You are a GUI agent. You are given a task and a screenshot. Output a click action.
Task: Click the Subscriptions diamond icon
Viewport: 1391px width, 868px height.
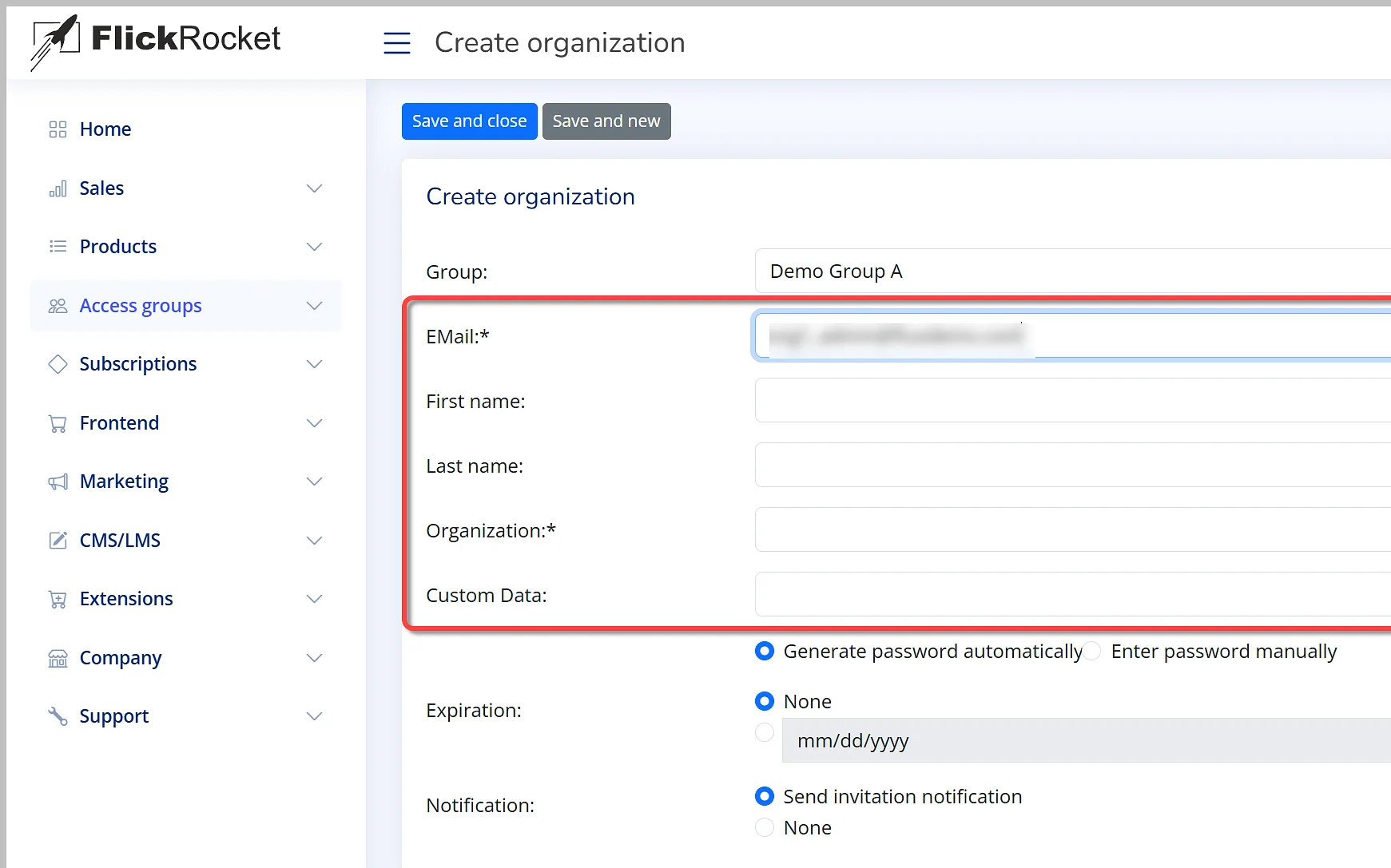(x=58, y=364)
